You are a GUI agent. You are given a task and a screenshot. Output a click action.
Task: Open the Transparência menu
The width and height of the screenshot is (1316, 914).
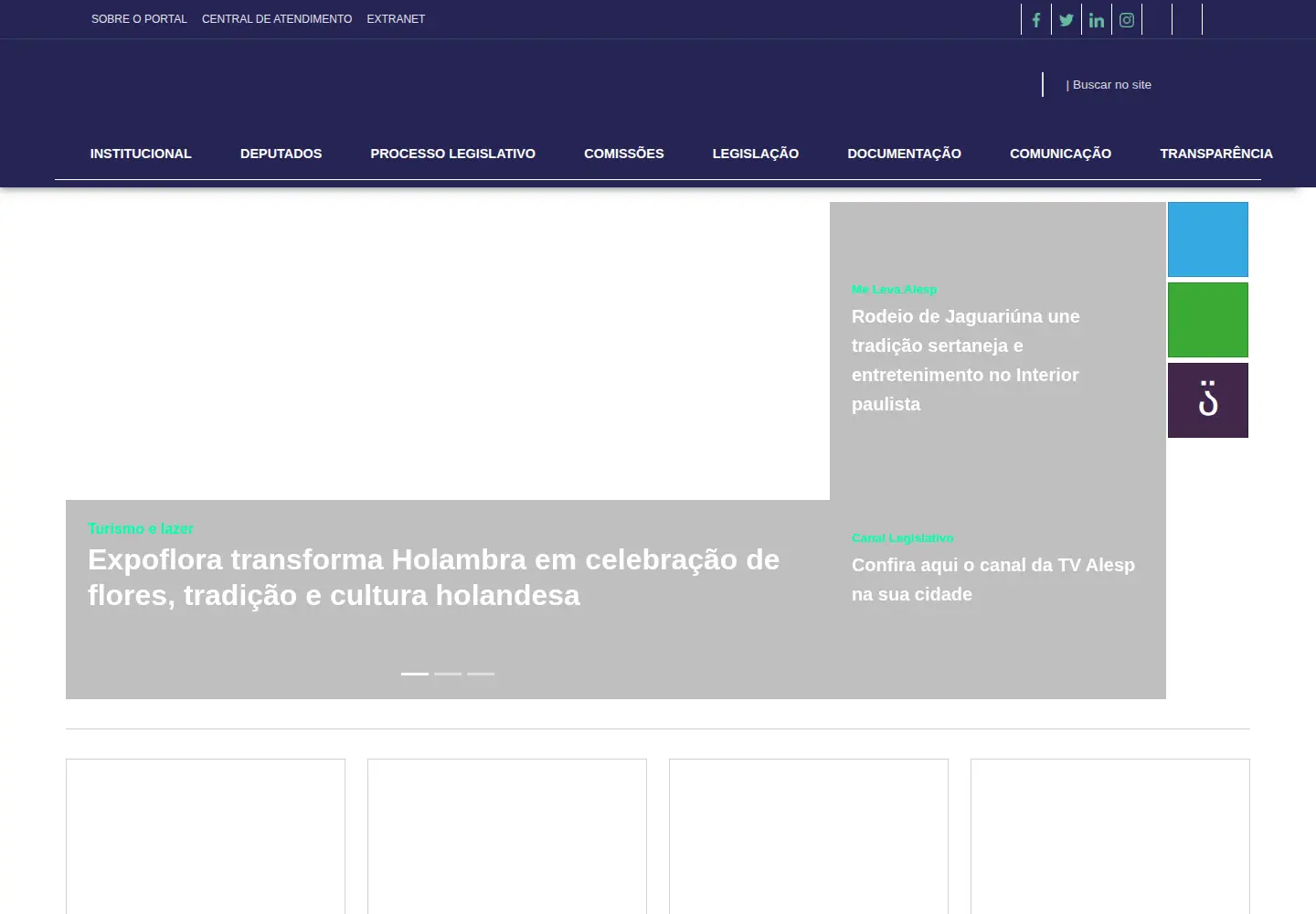1216,154
